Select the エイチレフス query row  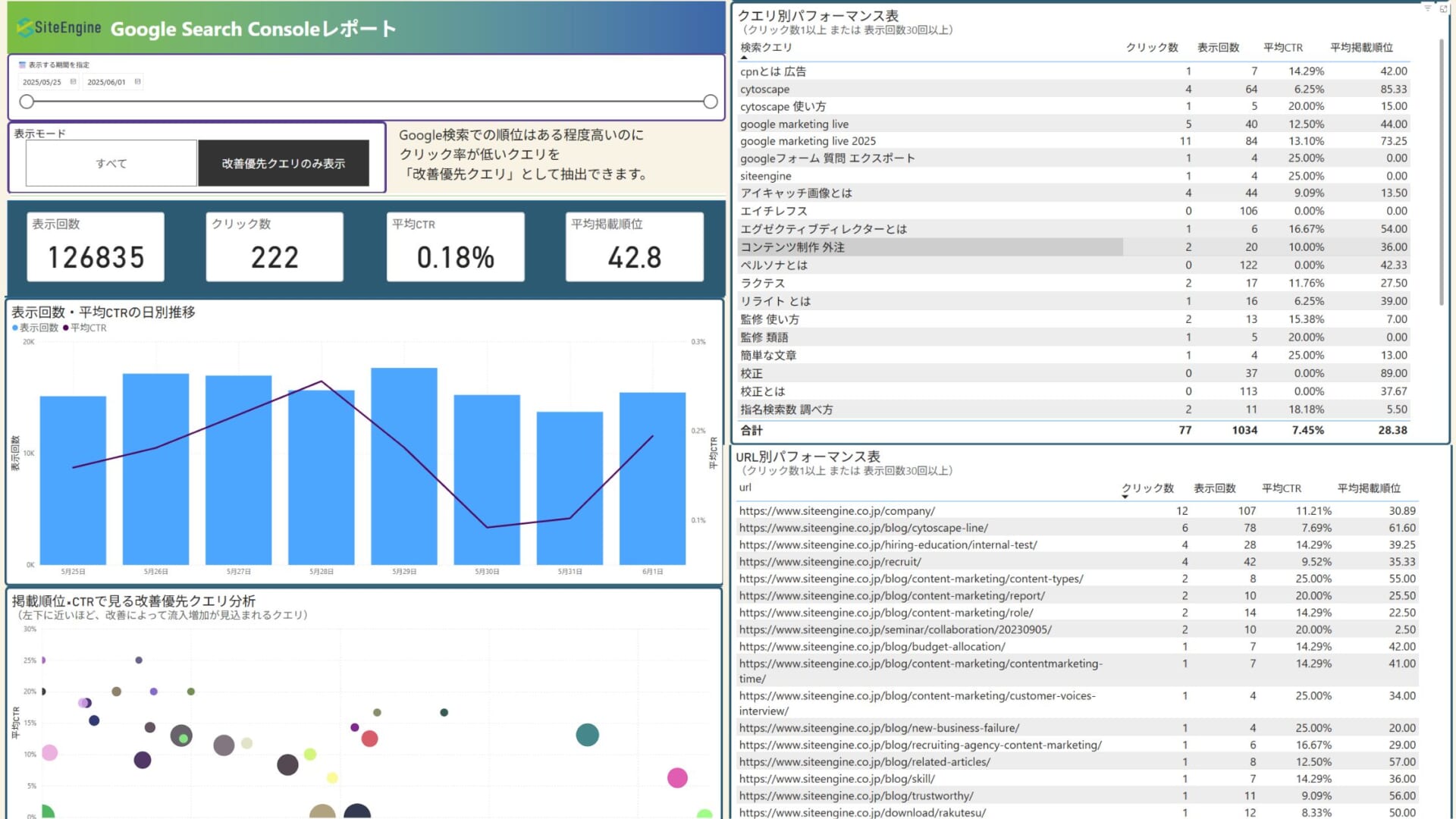(1074, 211)
